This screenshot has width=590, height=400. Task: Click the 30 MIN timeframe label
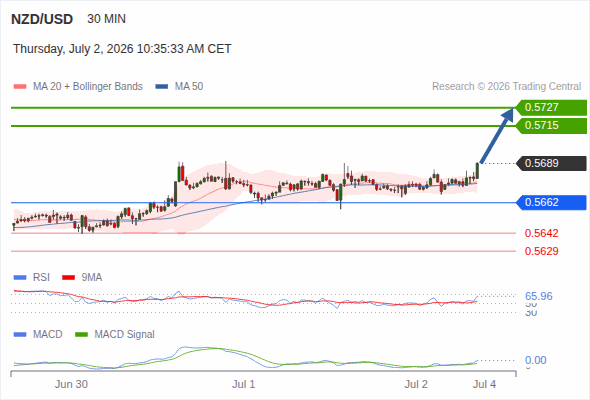[x=106, y=19]
